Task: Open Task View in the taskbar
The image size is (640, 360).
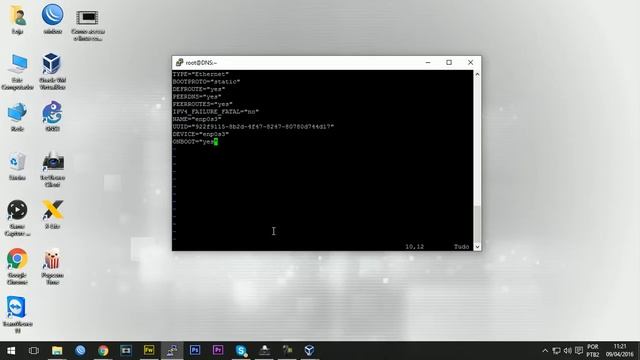Action: 34,350
